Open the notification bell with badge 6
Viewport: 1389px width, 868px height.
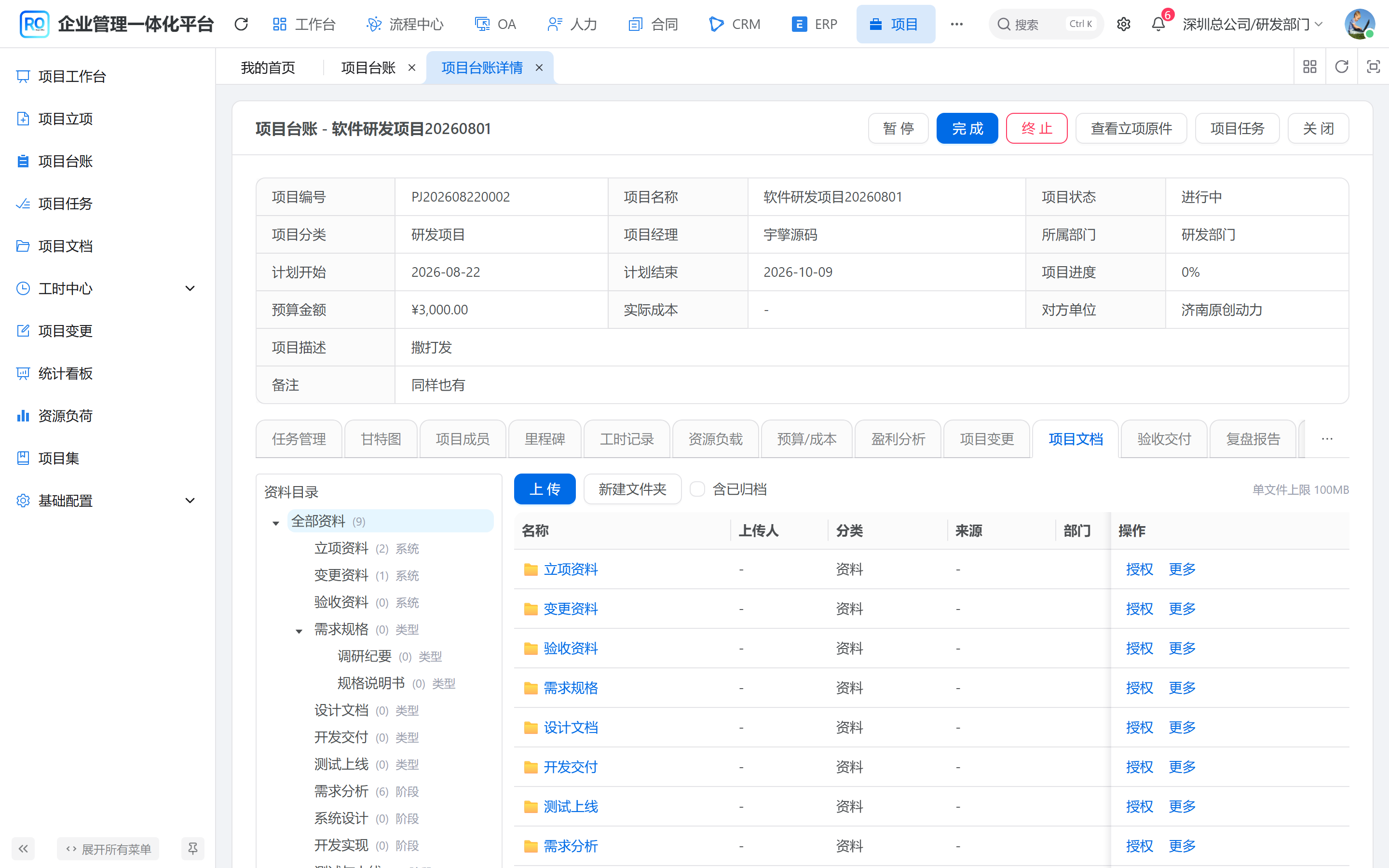pyautogui.click(x=1158, y=24)
